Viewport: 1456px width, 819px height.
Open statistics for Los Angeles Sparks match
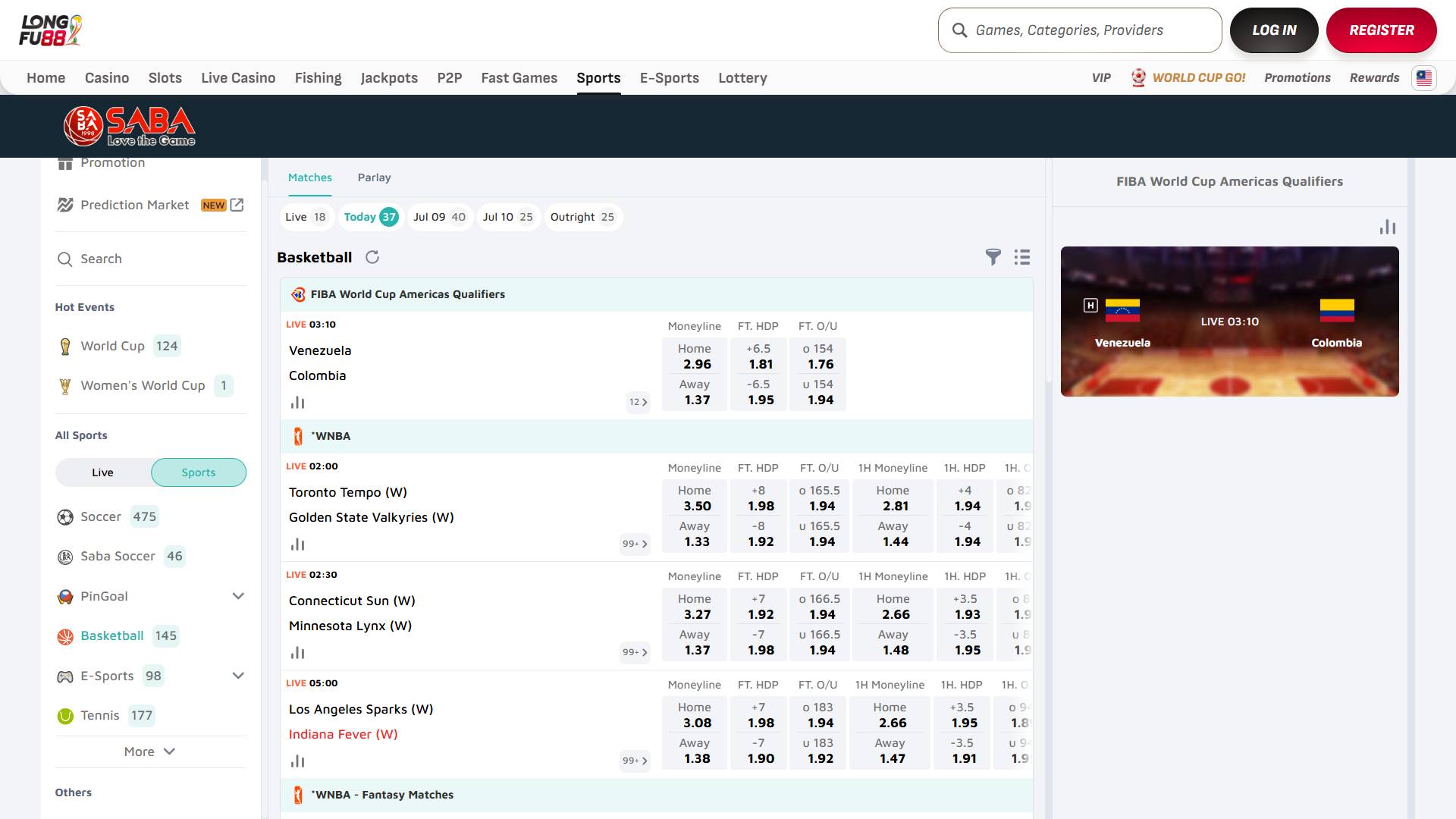pyautogui.click(x=297, y=761)
